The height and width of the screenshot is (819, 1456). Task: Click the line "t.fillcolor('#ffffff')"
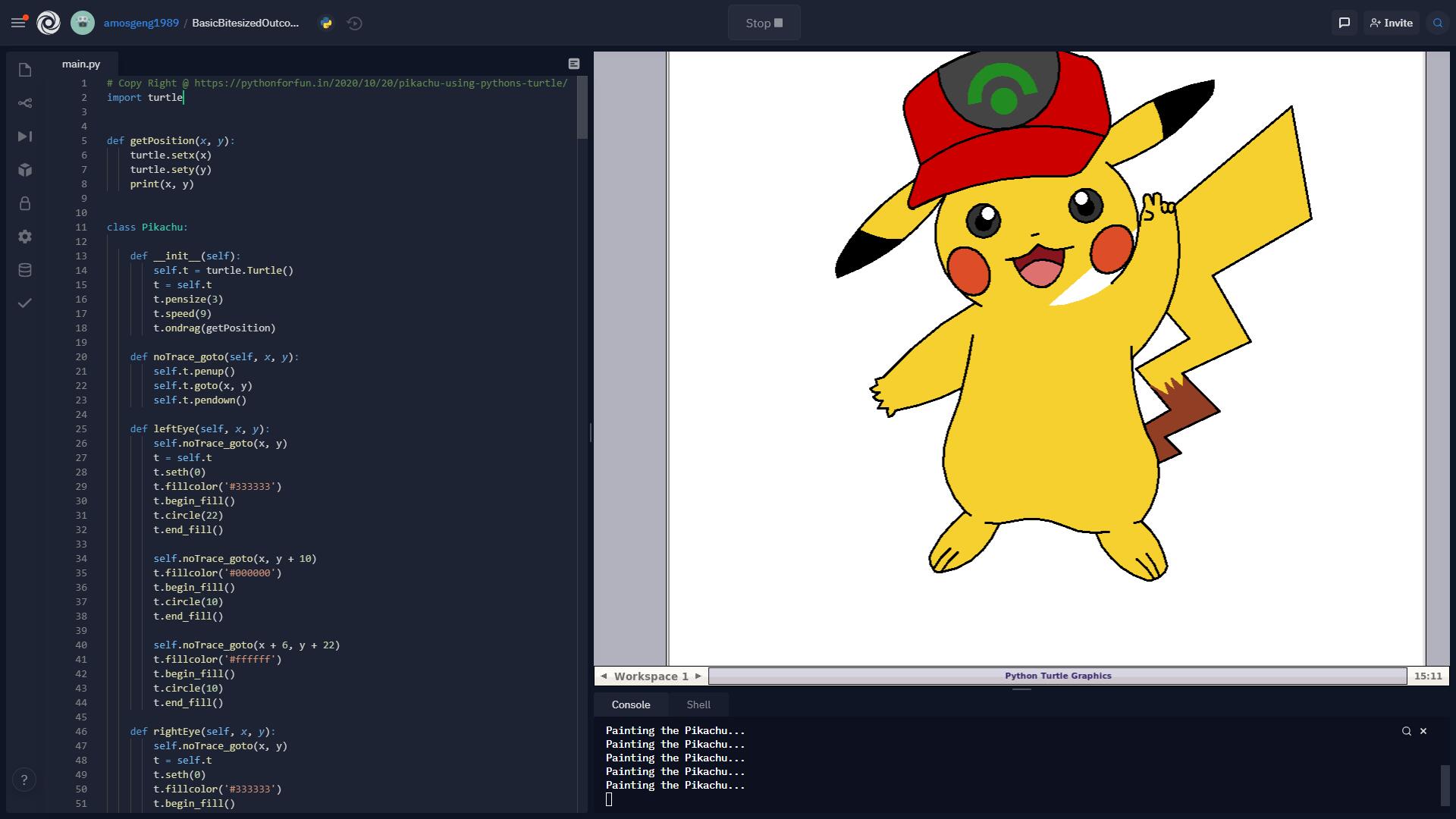218,660
